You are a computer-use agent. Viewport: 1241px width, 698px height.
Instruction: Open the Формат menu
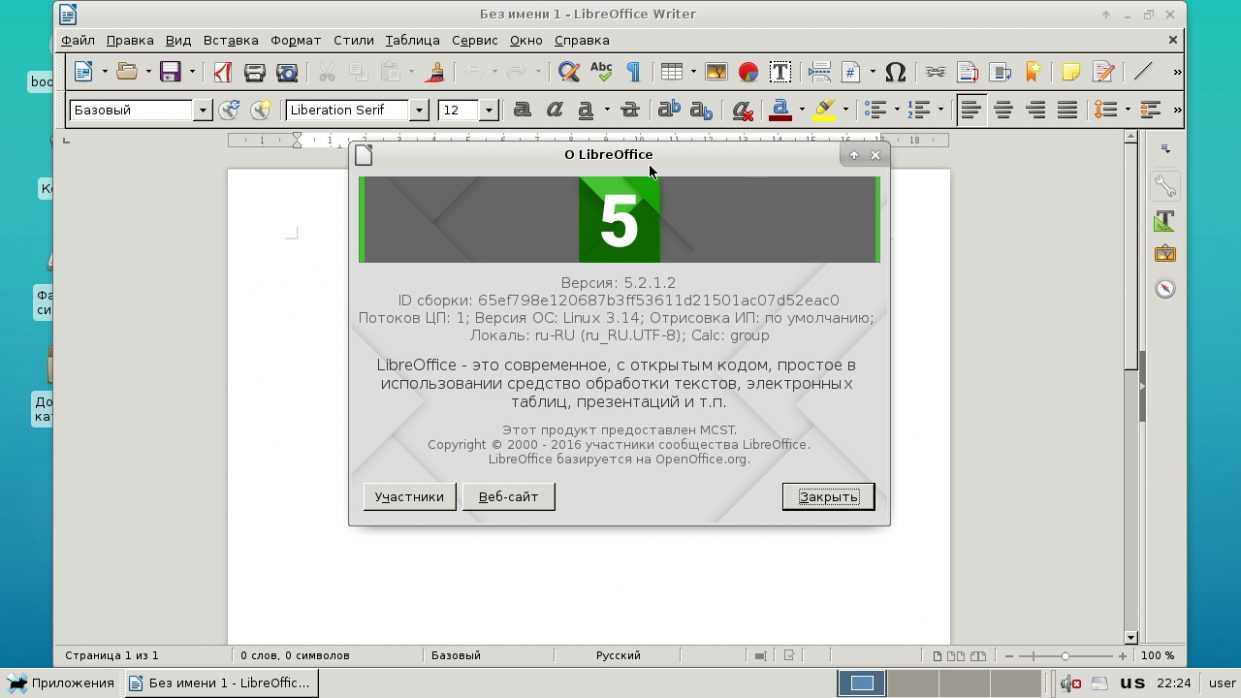(296, 40)
